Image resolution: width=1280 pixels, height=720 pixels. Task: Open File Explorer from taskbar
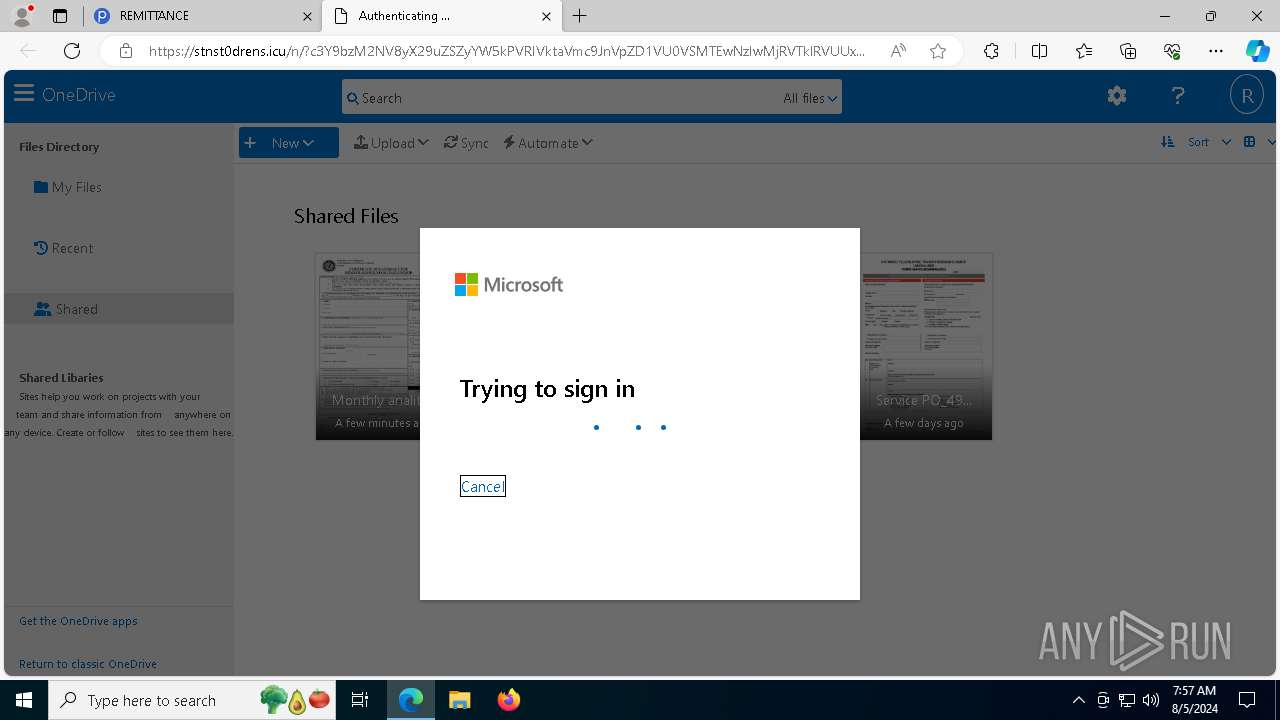(459, 700)
